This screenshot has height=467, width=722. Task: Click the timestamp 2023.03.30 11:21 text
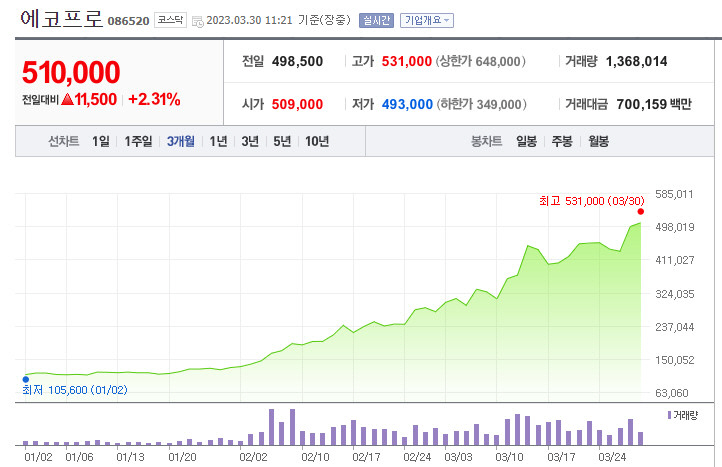click(x=250, y=20)
